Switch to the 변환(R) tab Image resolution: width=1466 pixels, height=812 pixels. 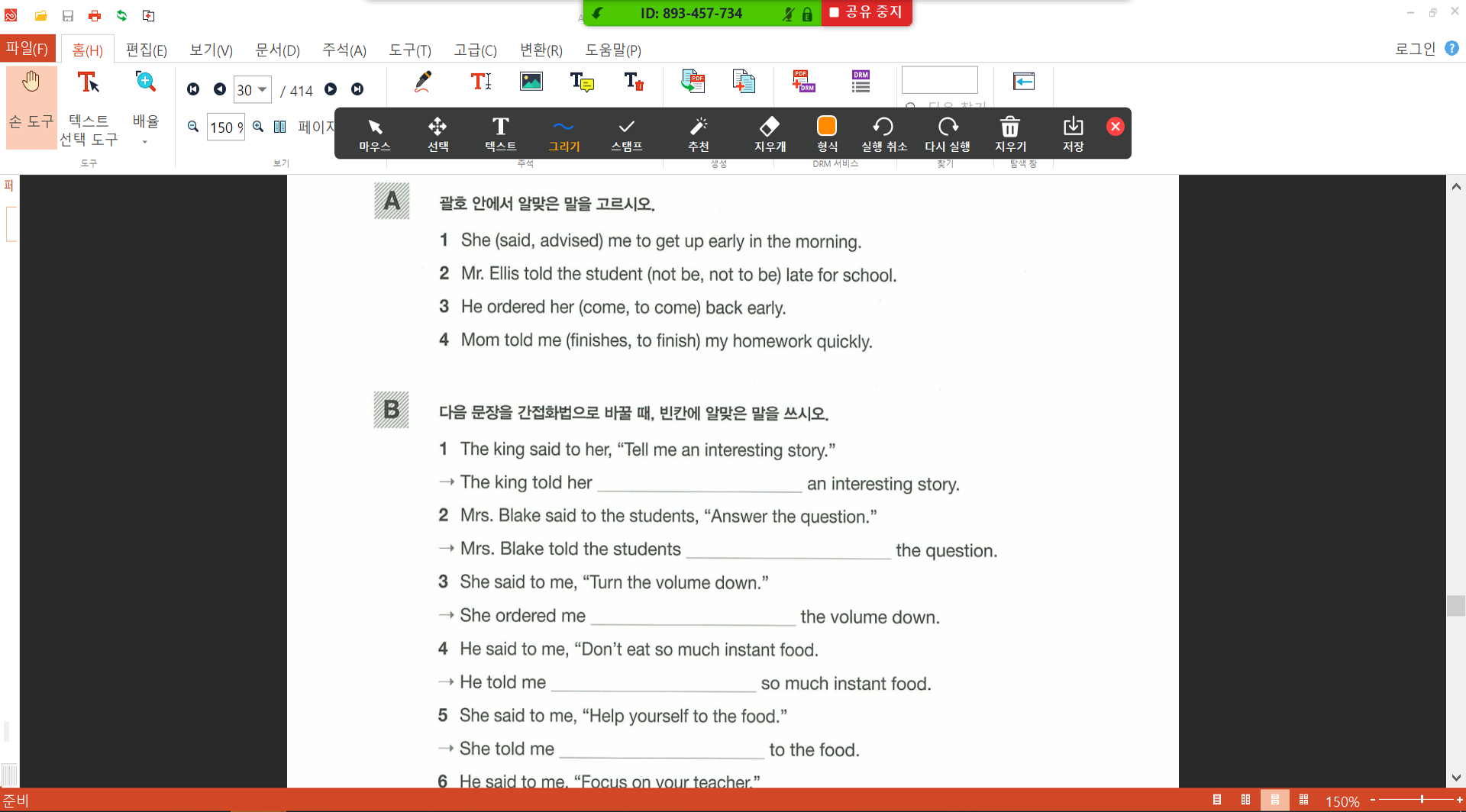tap(541, 50)
